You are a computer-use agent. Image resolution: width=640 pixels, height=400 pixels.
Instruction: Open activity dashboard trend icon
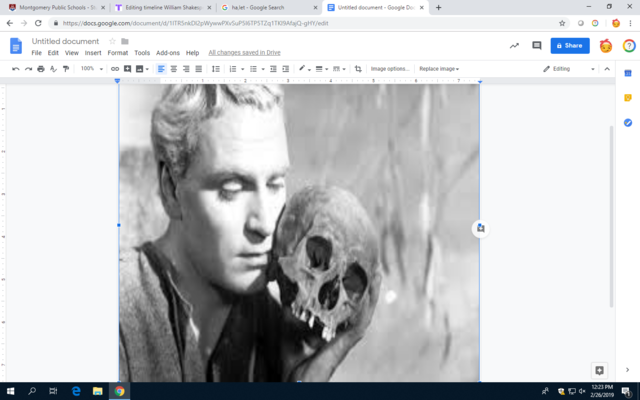(514, 46)
